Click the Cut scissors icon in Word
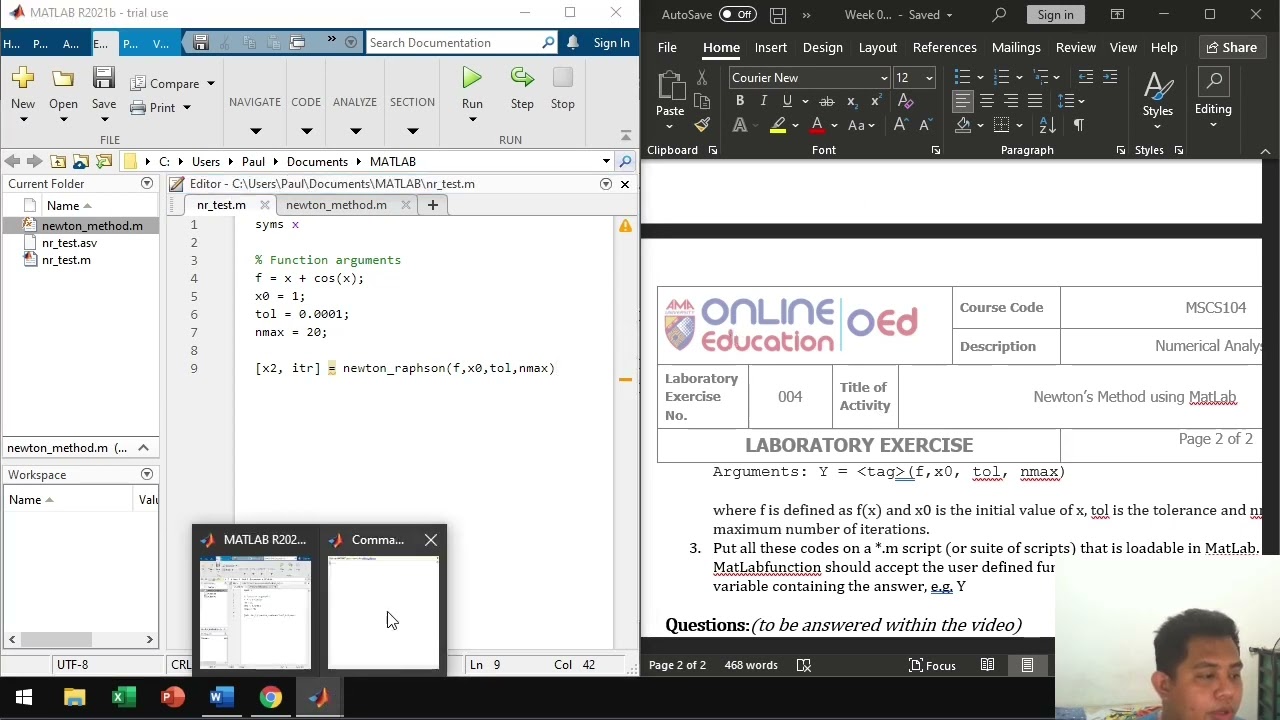This screenshot has height=720, width=1280. [x=702, y=78]
